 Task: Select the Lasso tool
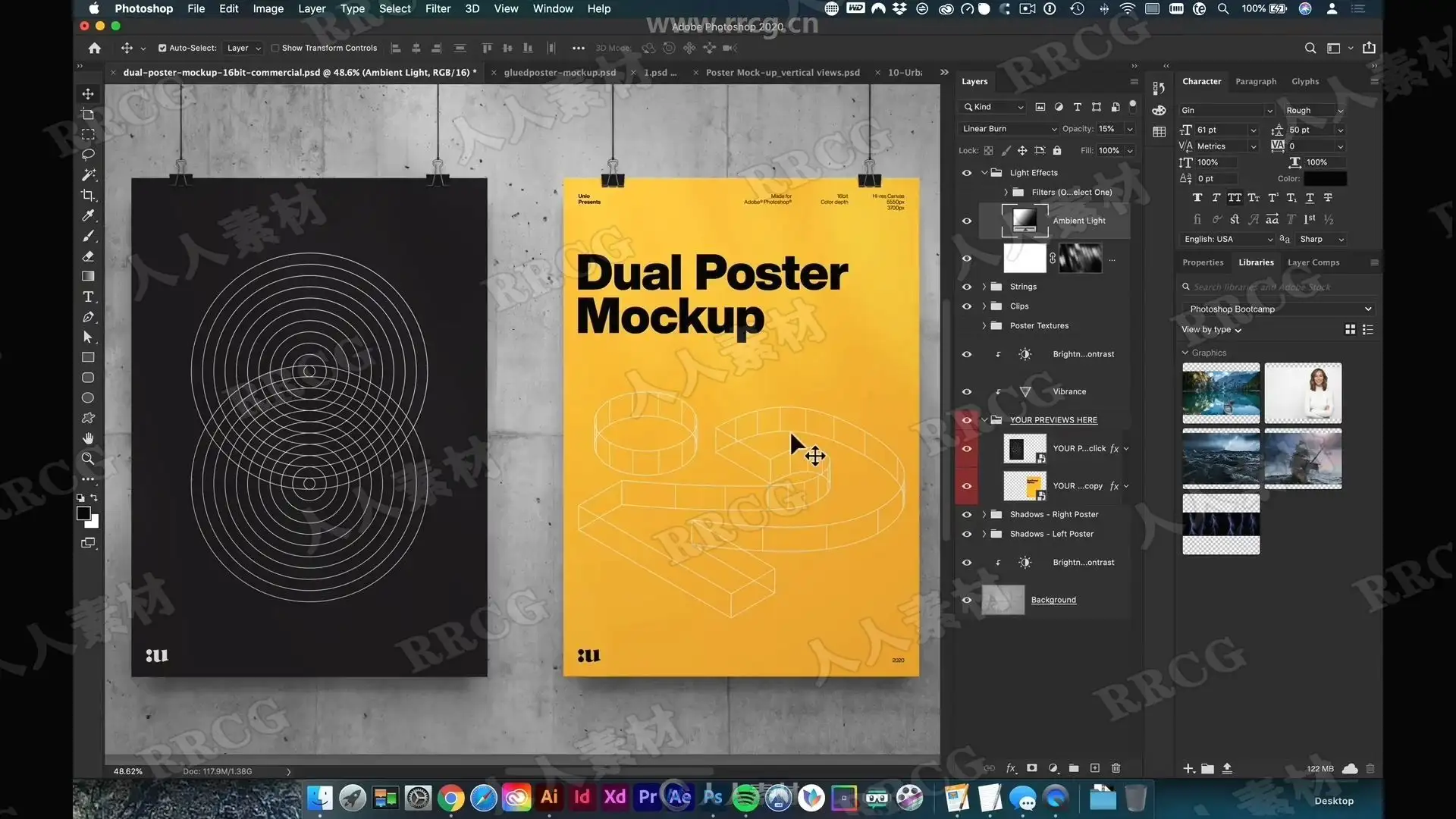click(88, 155)
